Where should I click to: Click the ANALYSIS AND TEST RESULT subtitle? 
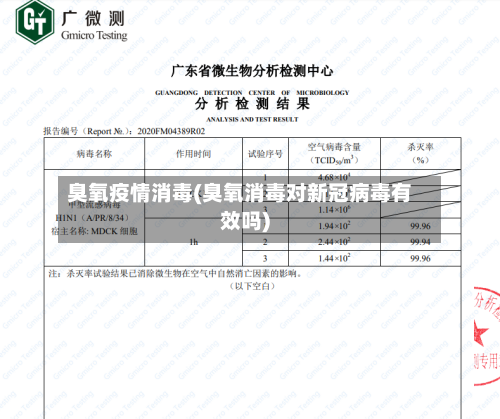(x=252, y=119)
